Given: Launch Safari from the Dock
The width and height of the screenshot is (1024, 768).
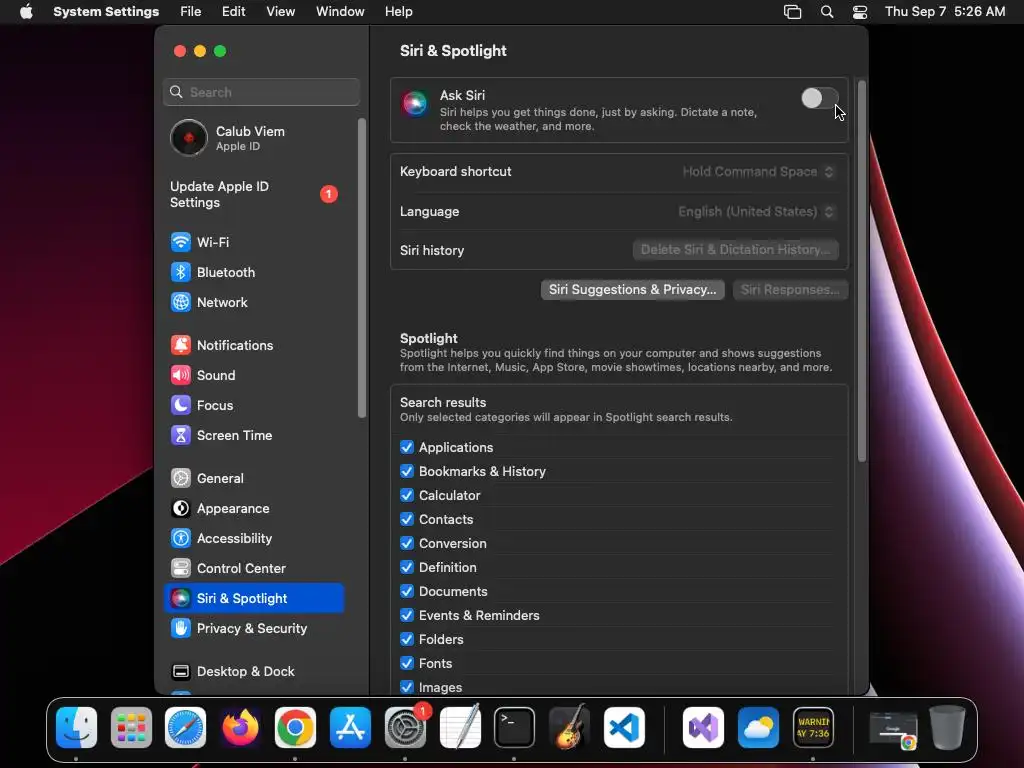Looking at the screenshot, I should (x=185, y=728).
